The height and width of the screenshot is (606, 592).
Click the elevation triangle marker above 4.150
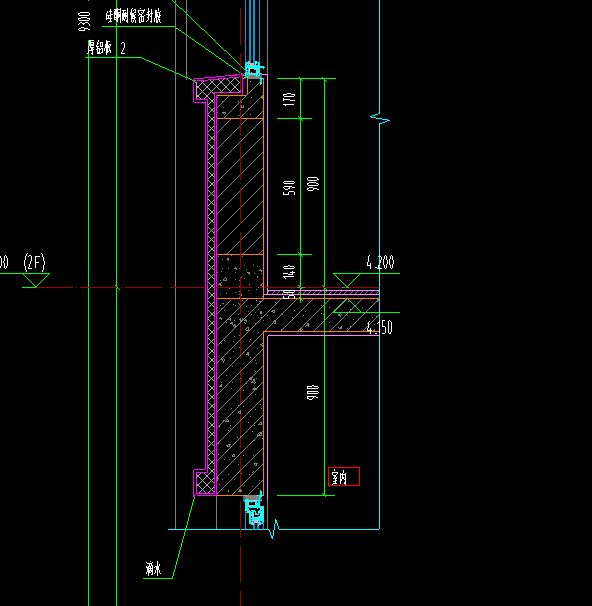point(347,306)
